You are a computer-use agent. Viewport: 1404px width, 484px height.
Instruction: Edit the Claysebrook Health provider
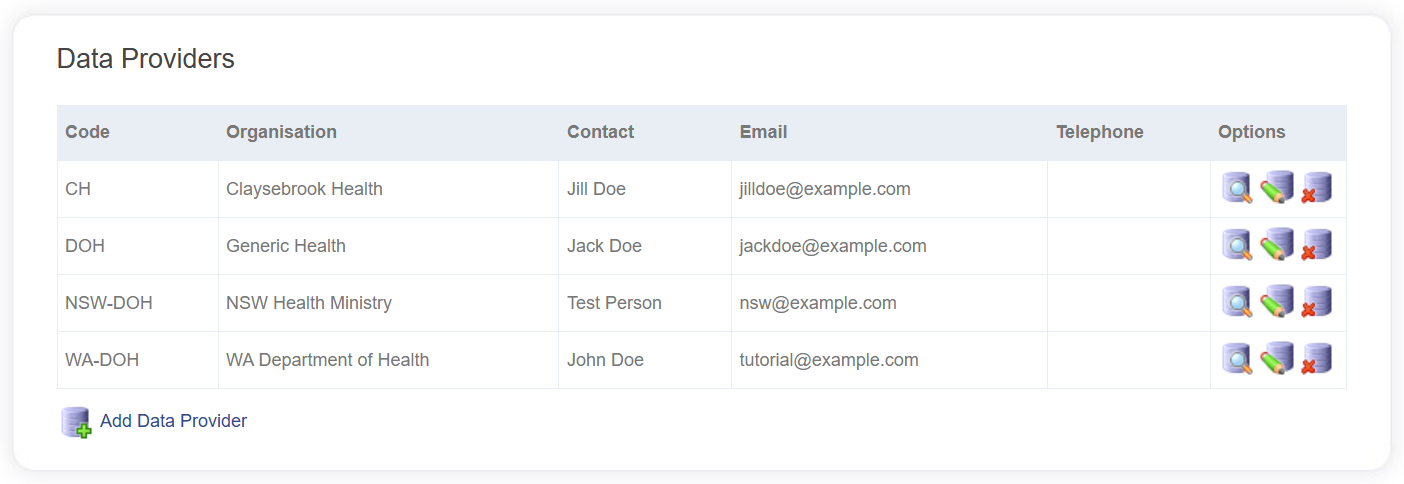1277,188
